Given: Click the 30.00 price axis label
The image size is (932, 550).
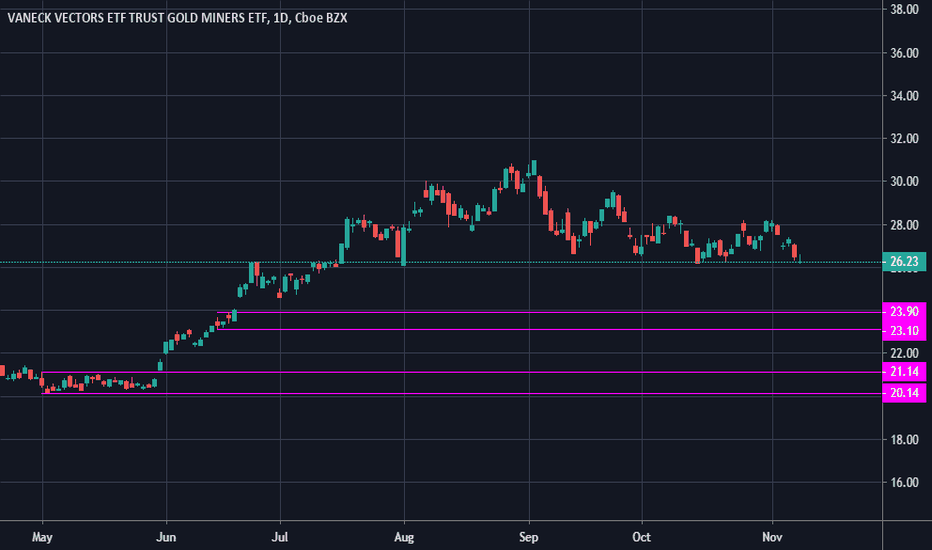Looking at the screenshot, I should (x=904, y=181).
